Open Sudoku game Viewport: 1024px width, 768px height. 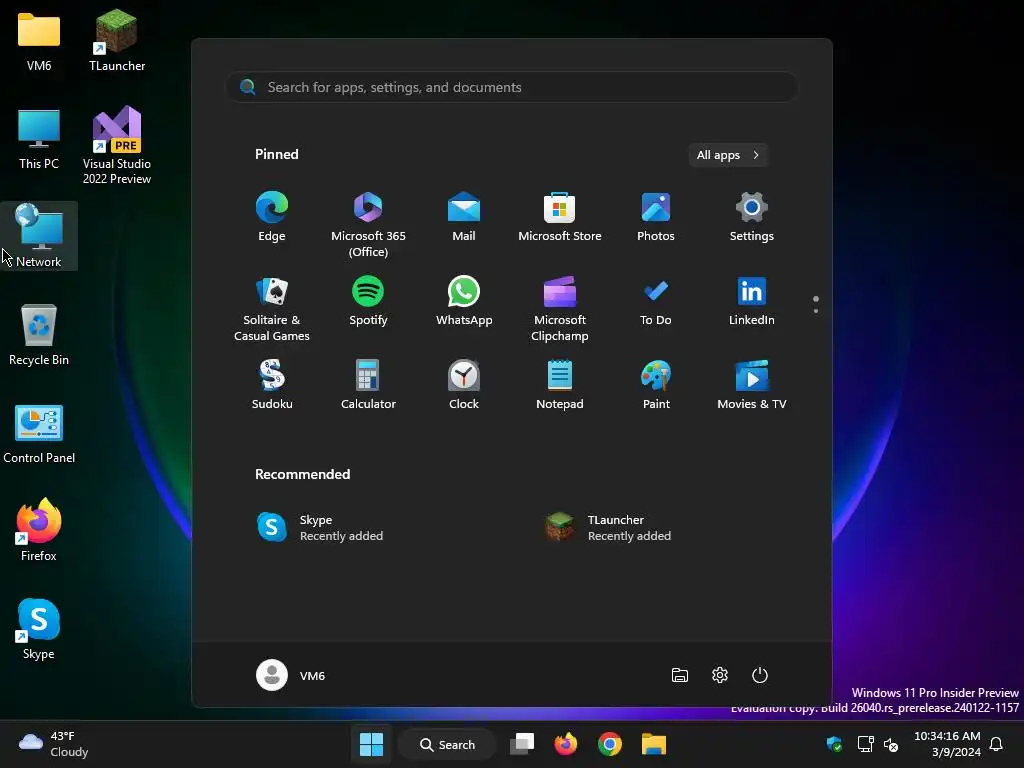272,385
